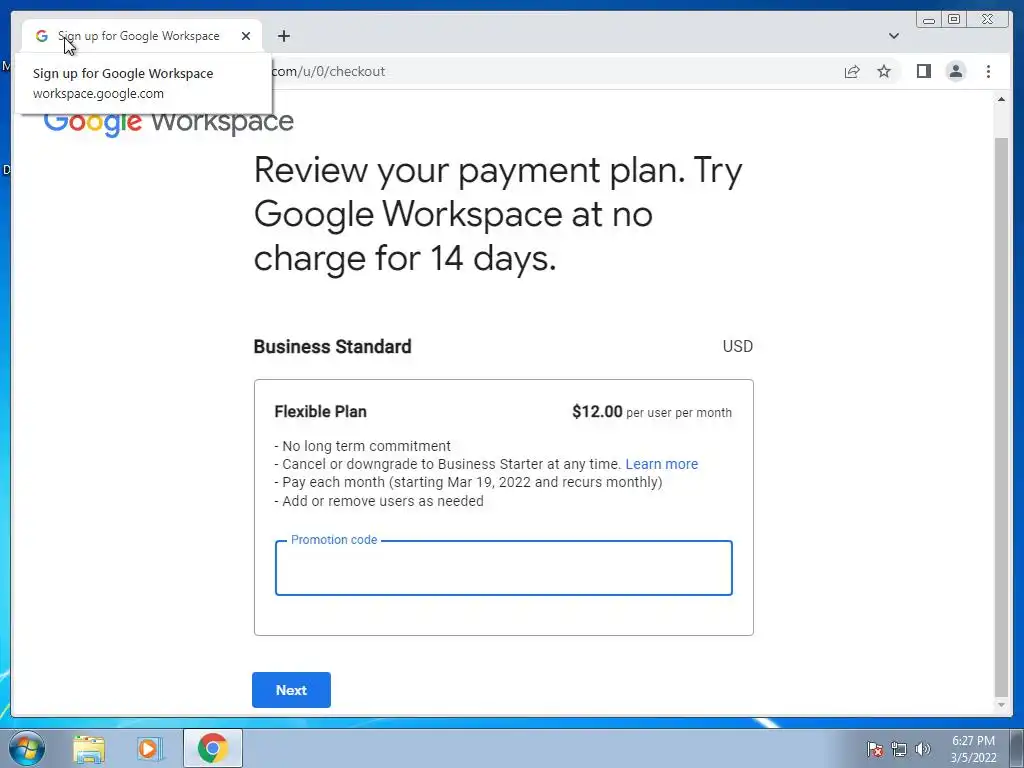Click the taskbar clock showing 6:27 PM
The height and width of the screenshot is (768, 1024).
(973, 749)
